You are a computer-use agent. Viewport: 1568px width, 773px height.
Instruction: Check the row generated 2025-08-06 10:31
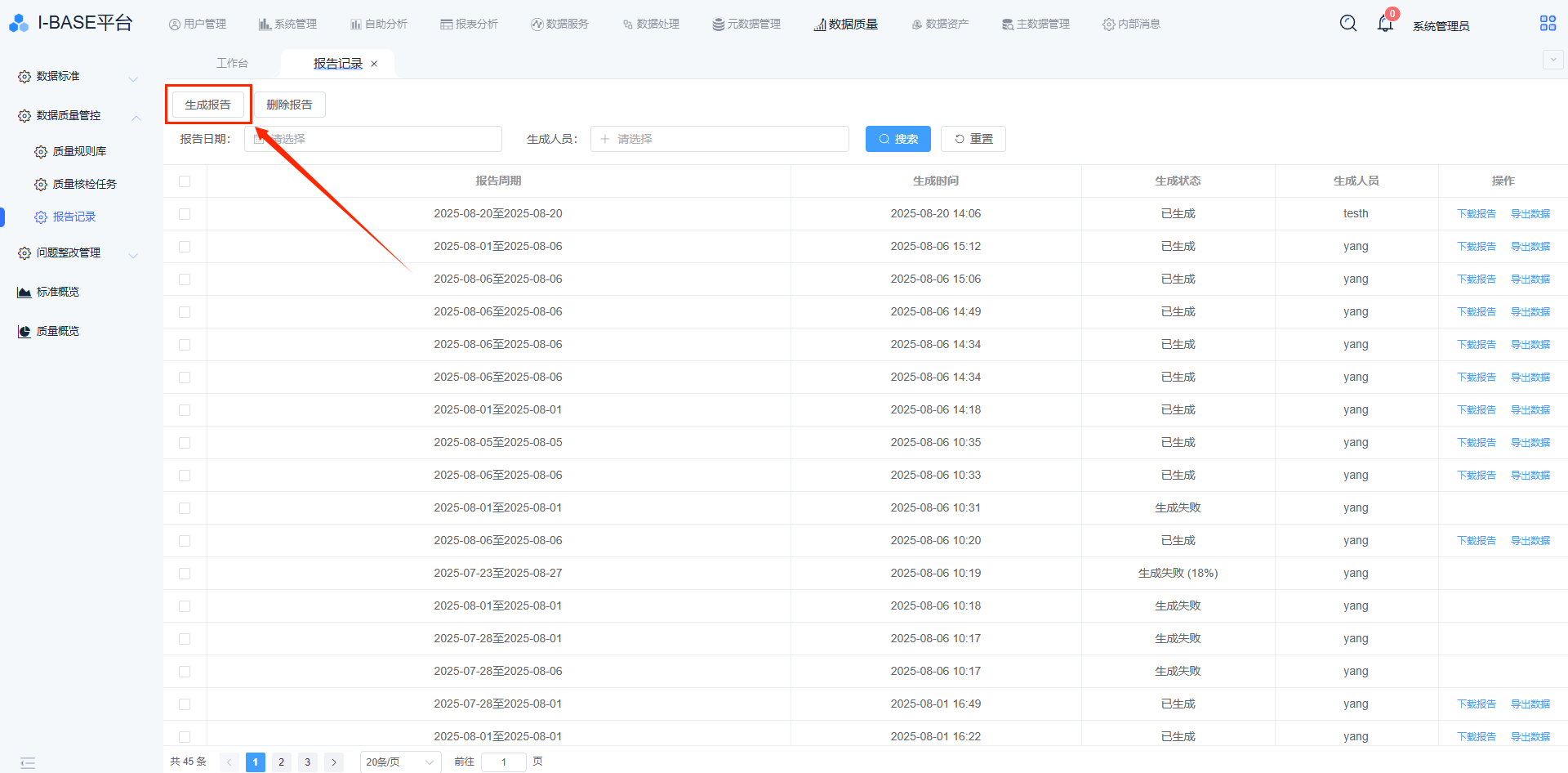click(x=185, y=508)
